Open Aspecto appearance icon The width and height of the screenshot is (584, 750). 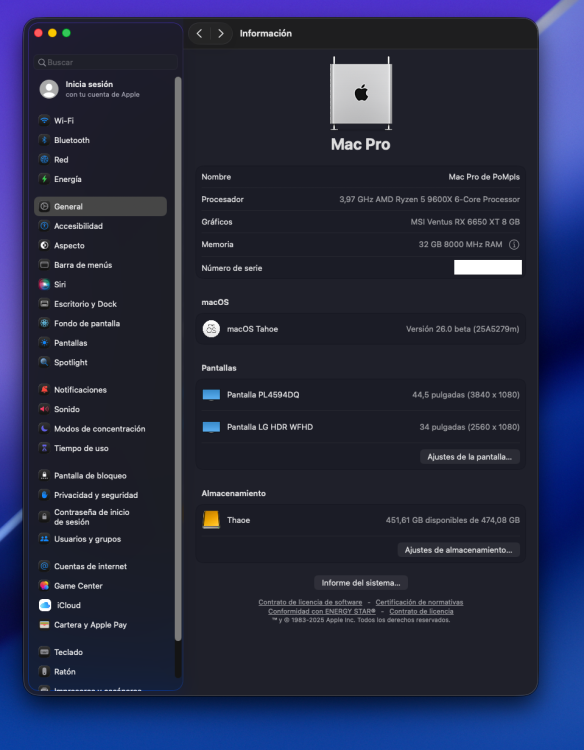[x=44, y=245]
